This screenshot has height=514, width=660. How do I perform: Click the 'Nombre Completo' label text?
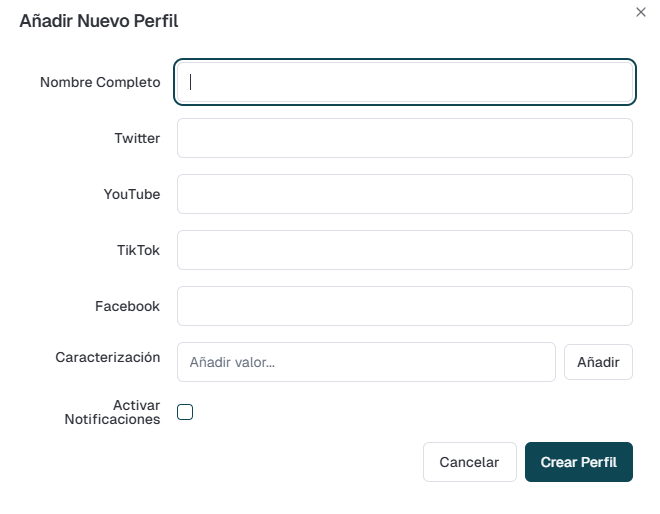[100, 82]
